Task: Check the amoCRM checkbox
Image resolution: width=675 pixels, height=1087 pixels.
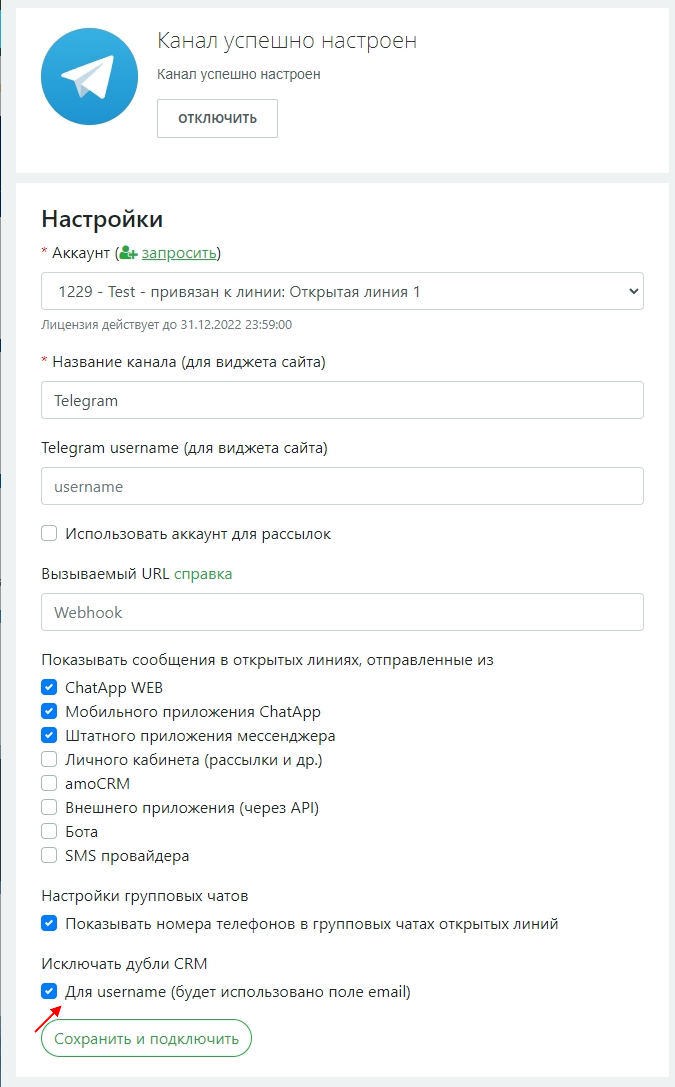Action: pyautogui.click(x=49, y=783)
